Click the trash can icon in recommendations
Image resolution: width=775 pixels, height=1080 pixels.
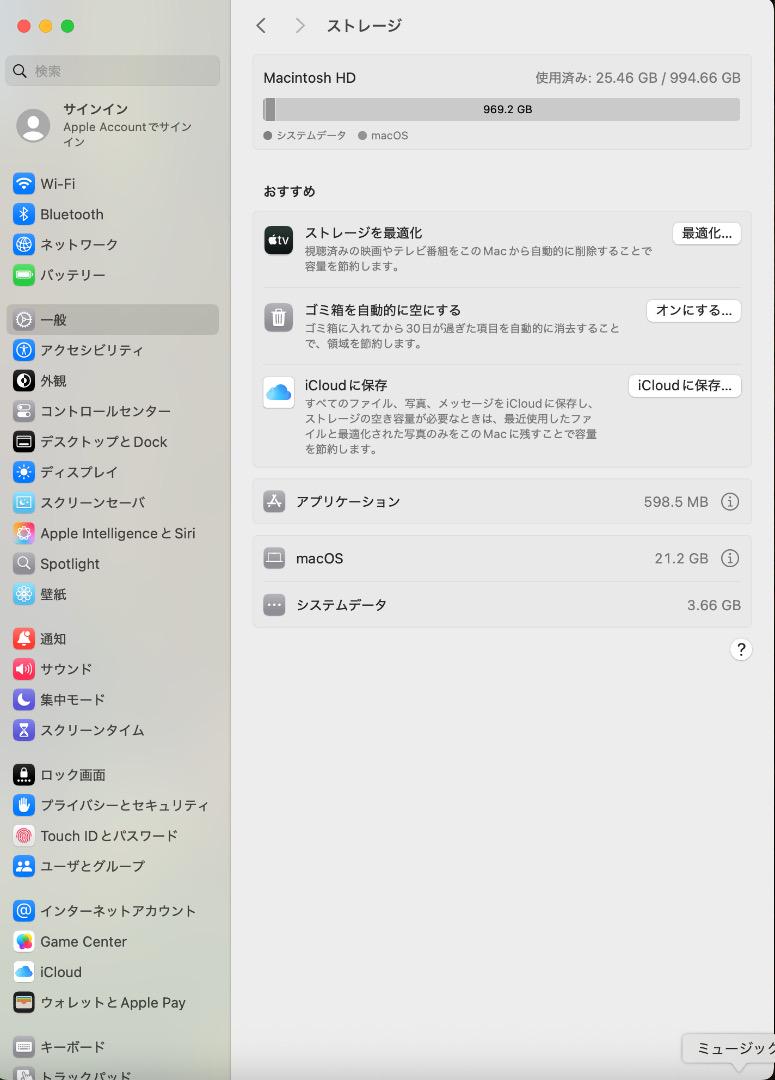[x=278, y=318]
